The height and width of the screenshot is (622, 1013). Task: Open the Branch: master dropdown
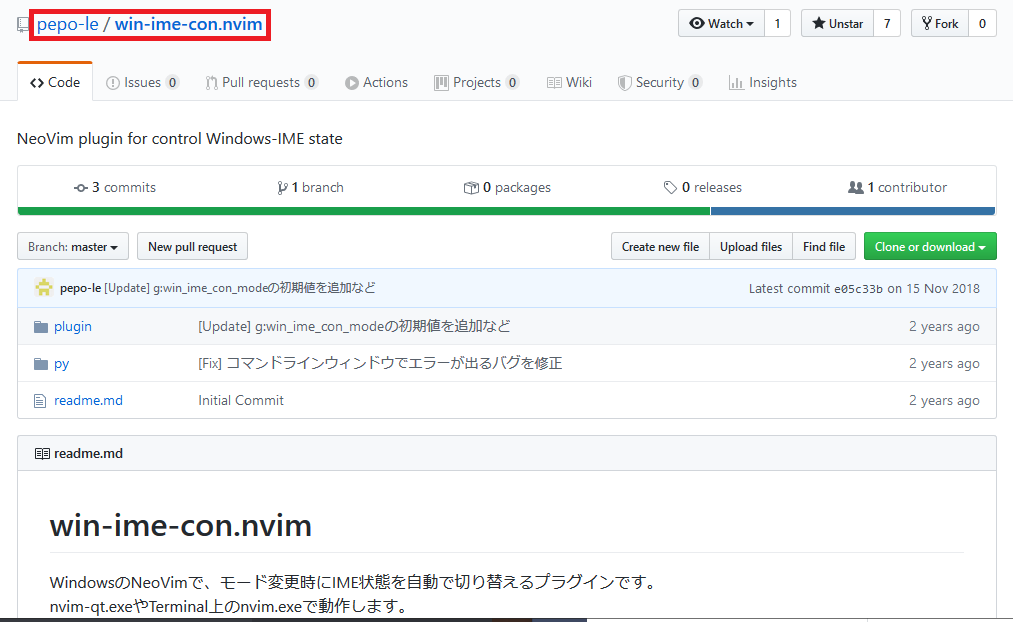(x=73, y=246)
